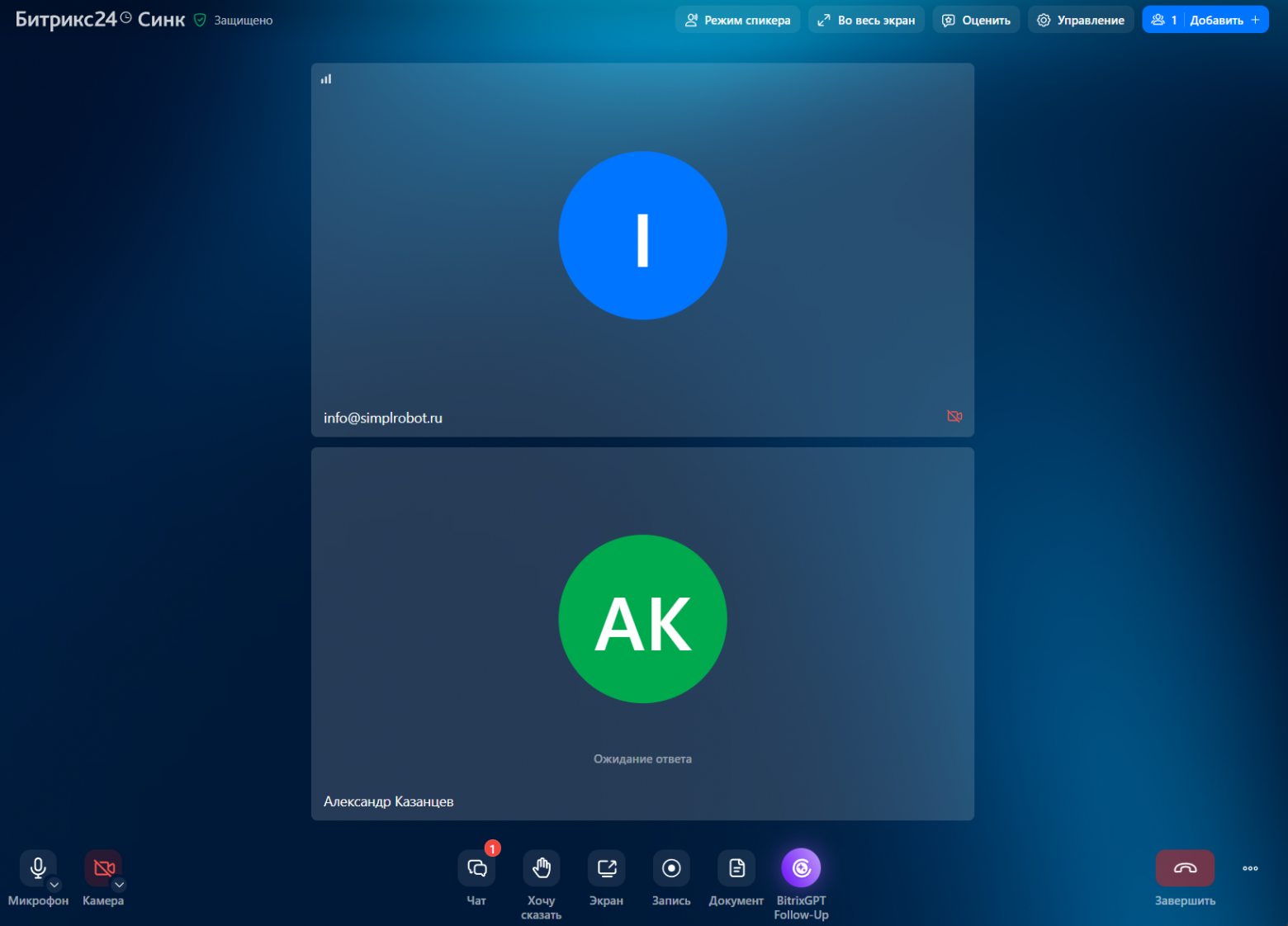Turn on the camera
This screenshot has width=1288, height=926.
point(102,867)
